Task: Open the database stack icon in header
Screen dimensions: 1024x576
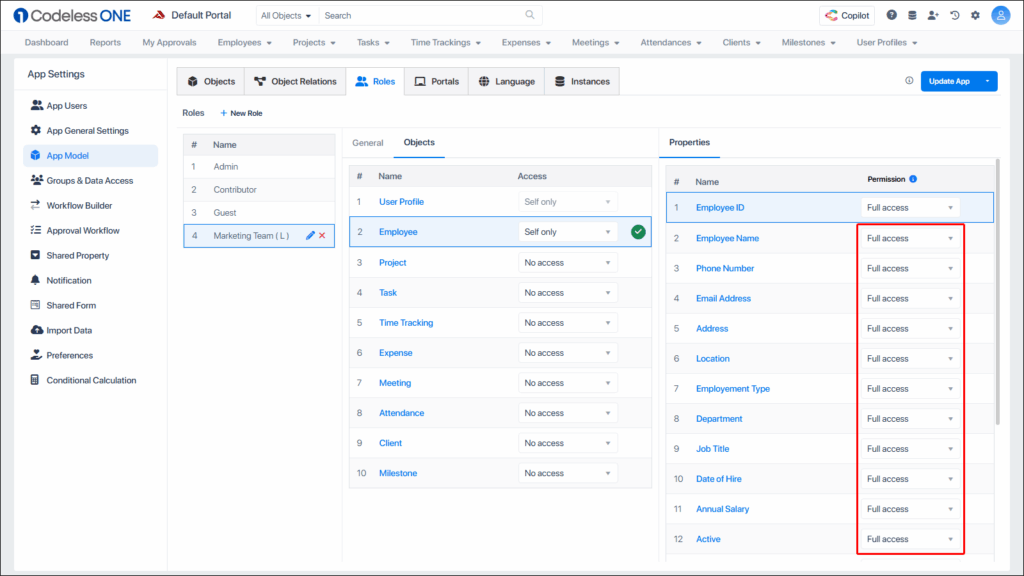Action: pyautogui.click(x=912, y=15)
